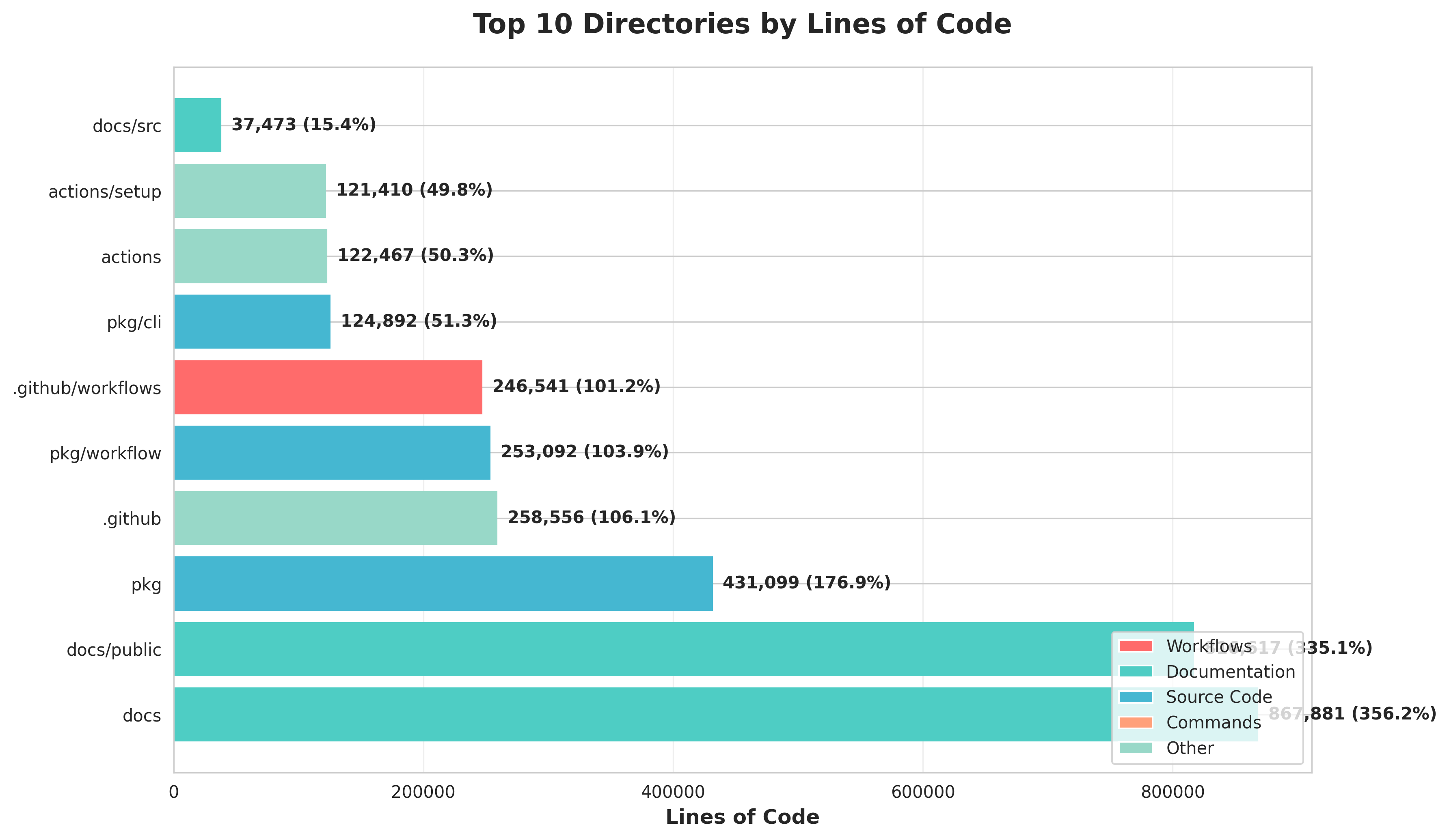The width and height of the screenshot is (1449, 840).
Task: Click the 431,099 (176.9%) value label
Action: click(x=806, y=583)
